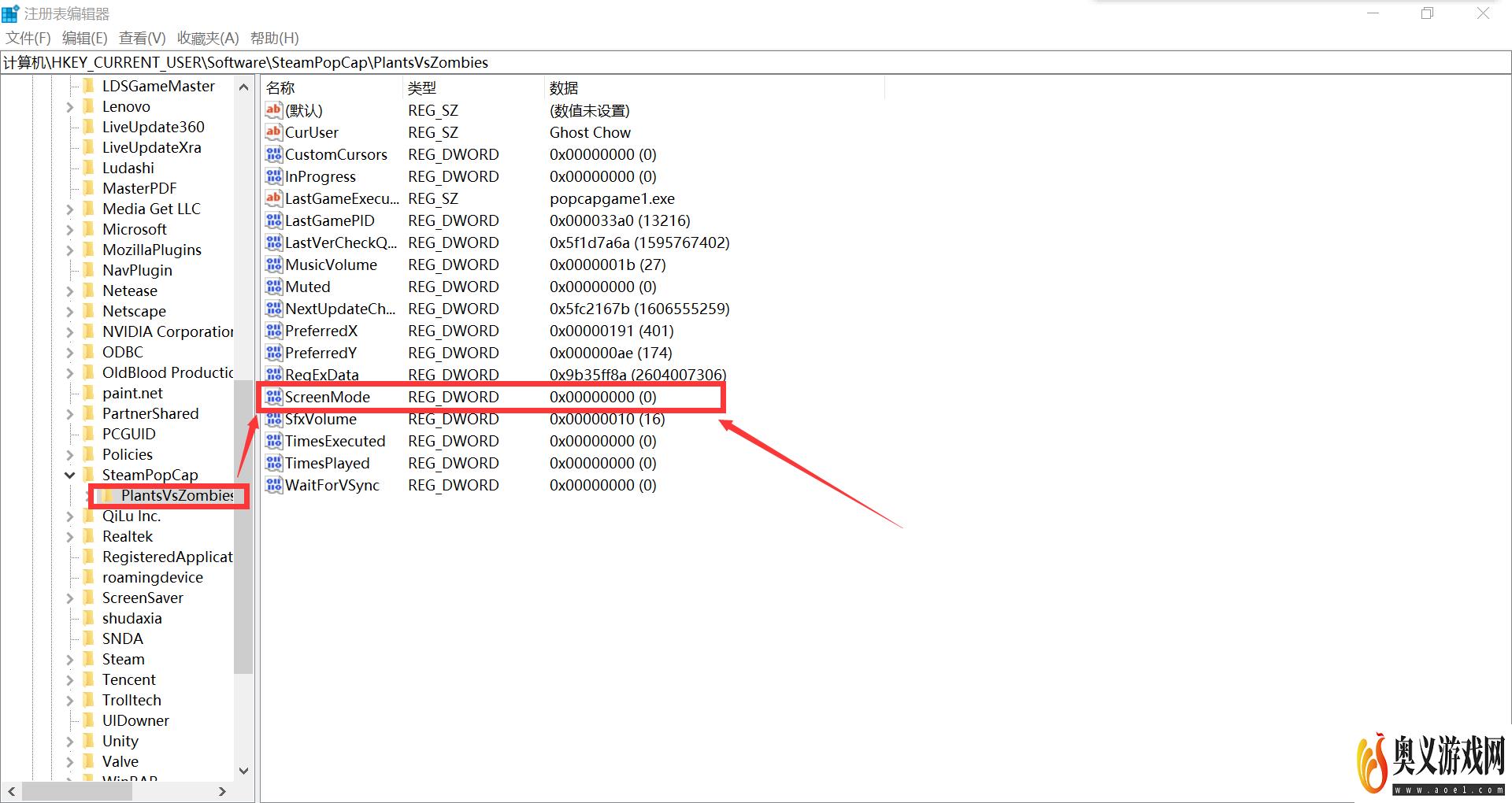The width and height of the screenshot is (1512, 803).
Task: Click the tree horizontal scroll right arrow
Action: pos(223,791)
